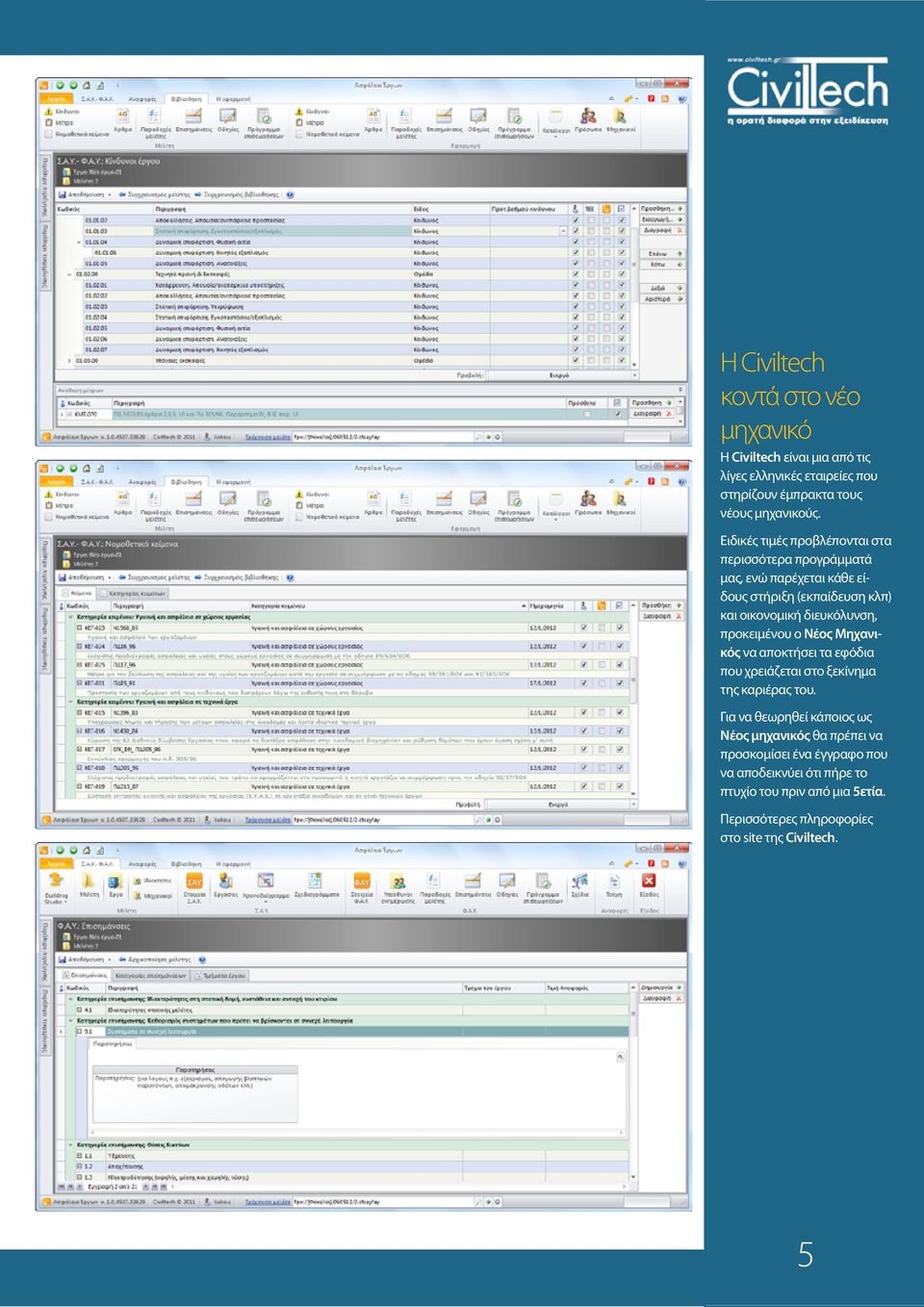Toggle last-column checkbox in row 01.02.01
The width and height of the screenshot is (924, 1307).
(x=622, y=285)
